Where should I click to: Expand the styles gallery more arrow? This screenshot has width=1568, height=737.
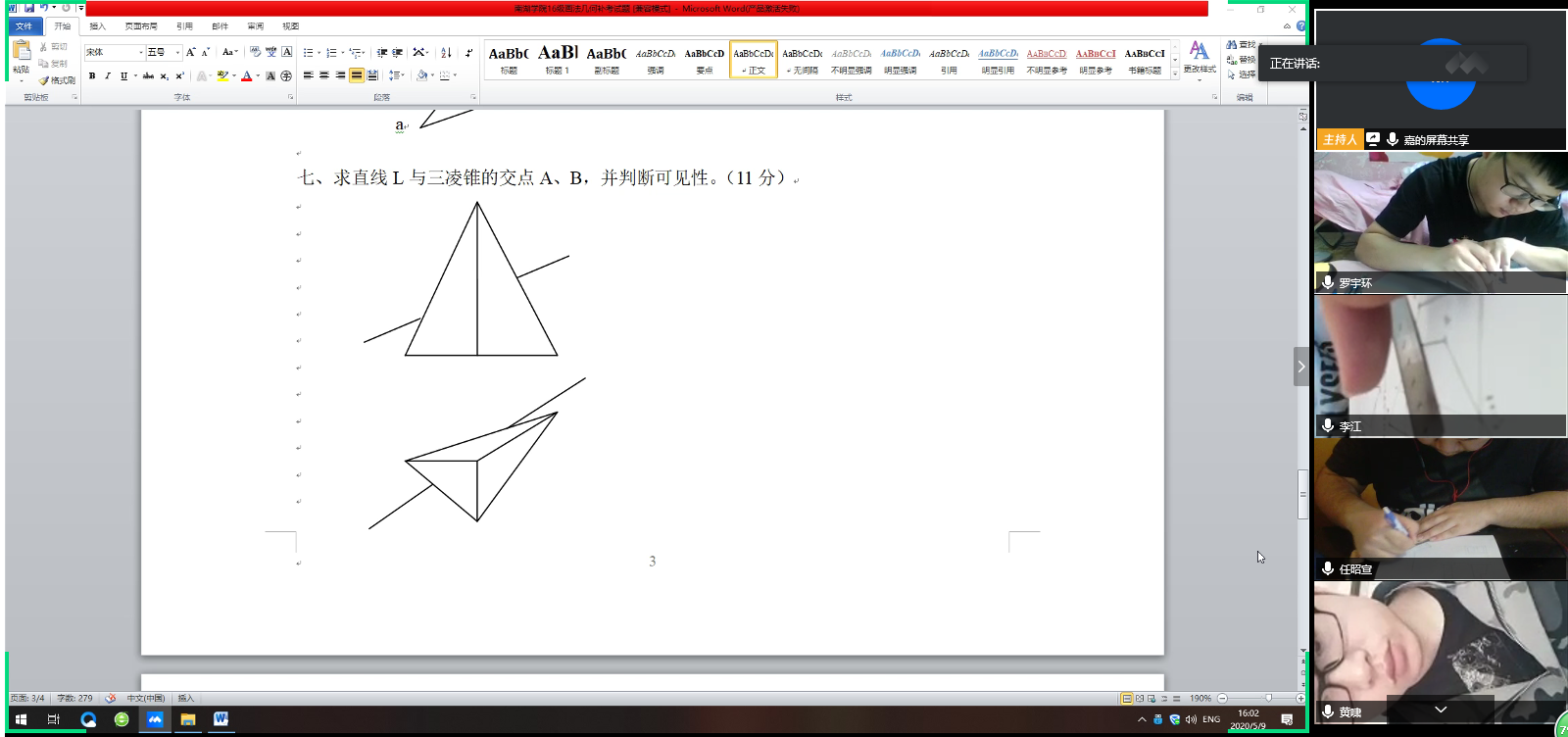coord(1175,74)
